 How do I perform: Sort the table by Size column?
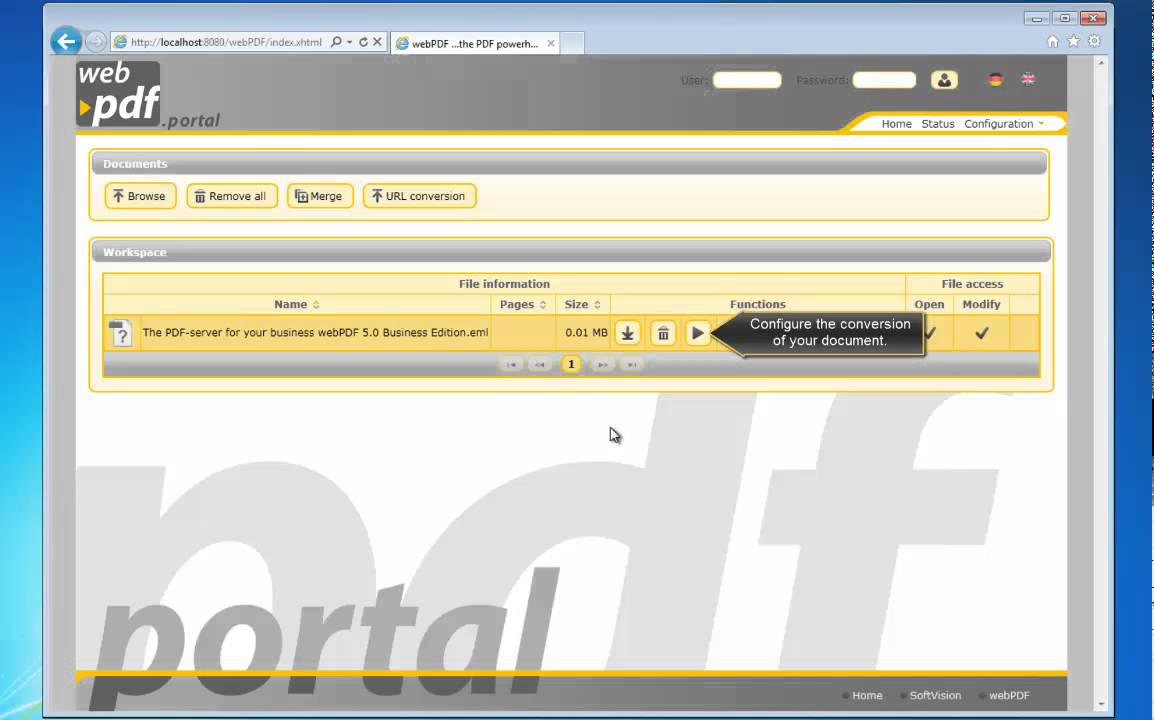(582, 304)
